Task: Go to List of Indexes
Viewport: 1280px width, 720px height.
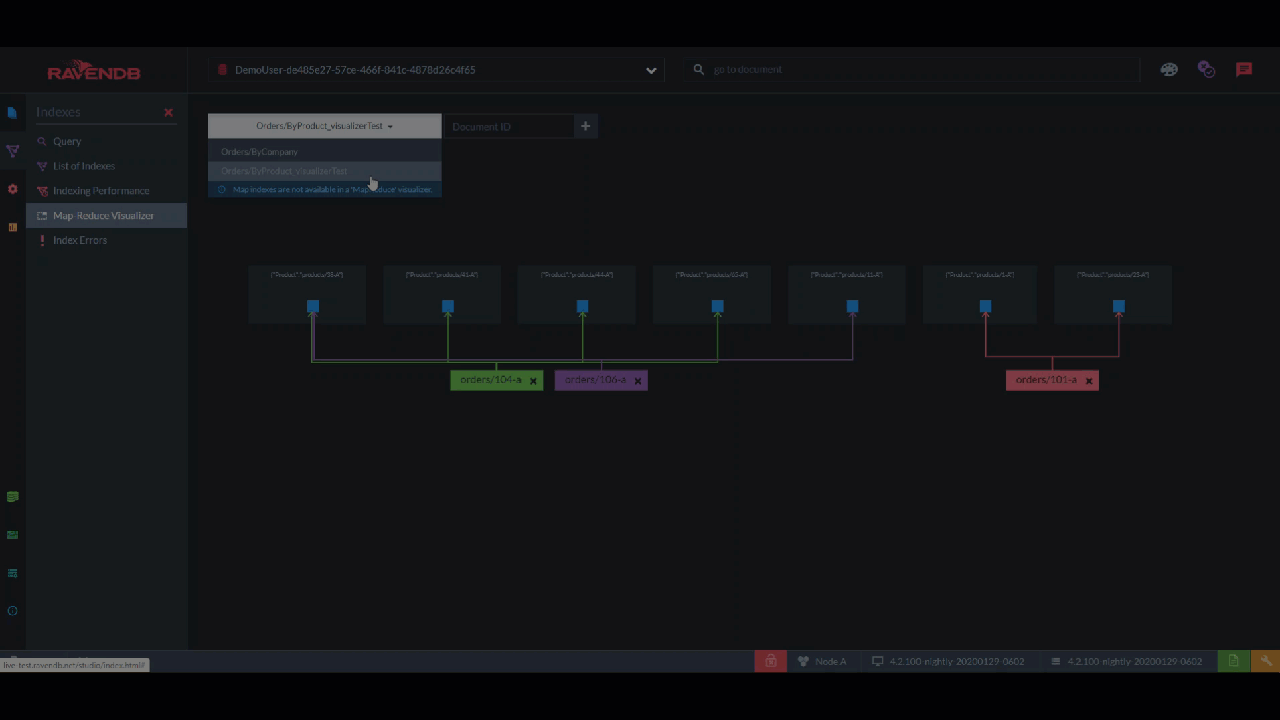Action: coord(84,166)
